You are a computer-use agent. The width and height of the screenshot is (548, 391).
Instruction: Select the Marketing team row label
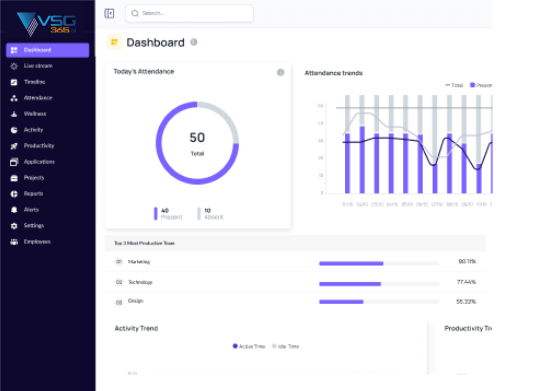[x=139, y=262]
